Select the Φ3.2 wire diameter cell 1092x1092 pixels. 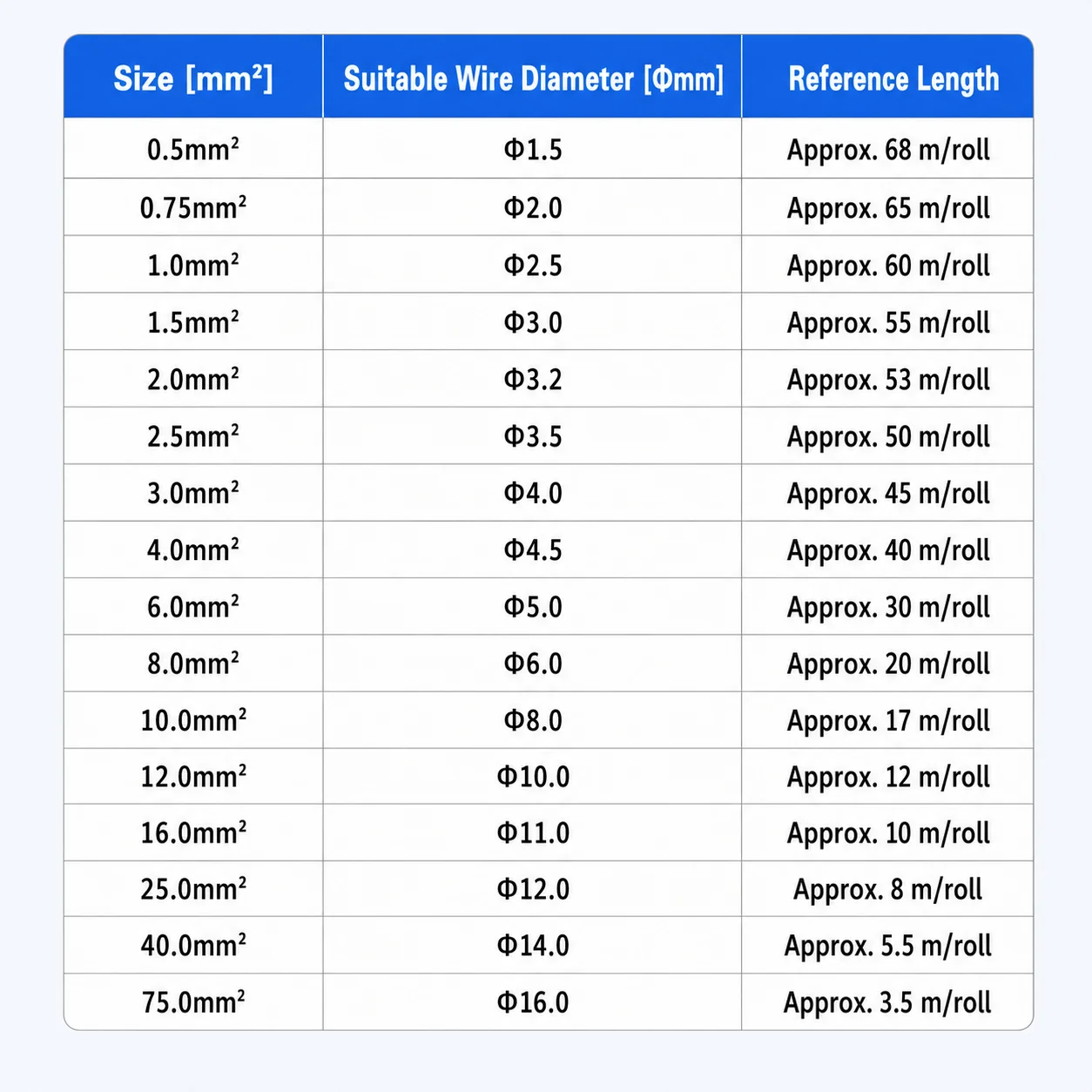tap(532, 379)
